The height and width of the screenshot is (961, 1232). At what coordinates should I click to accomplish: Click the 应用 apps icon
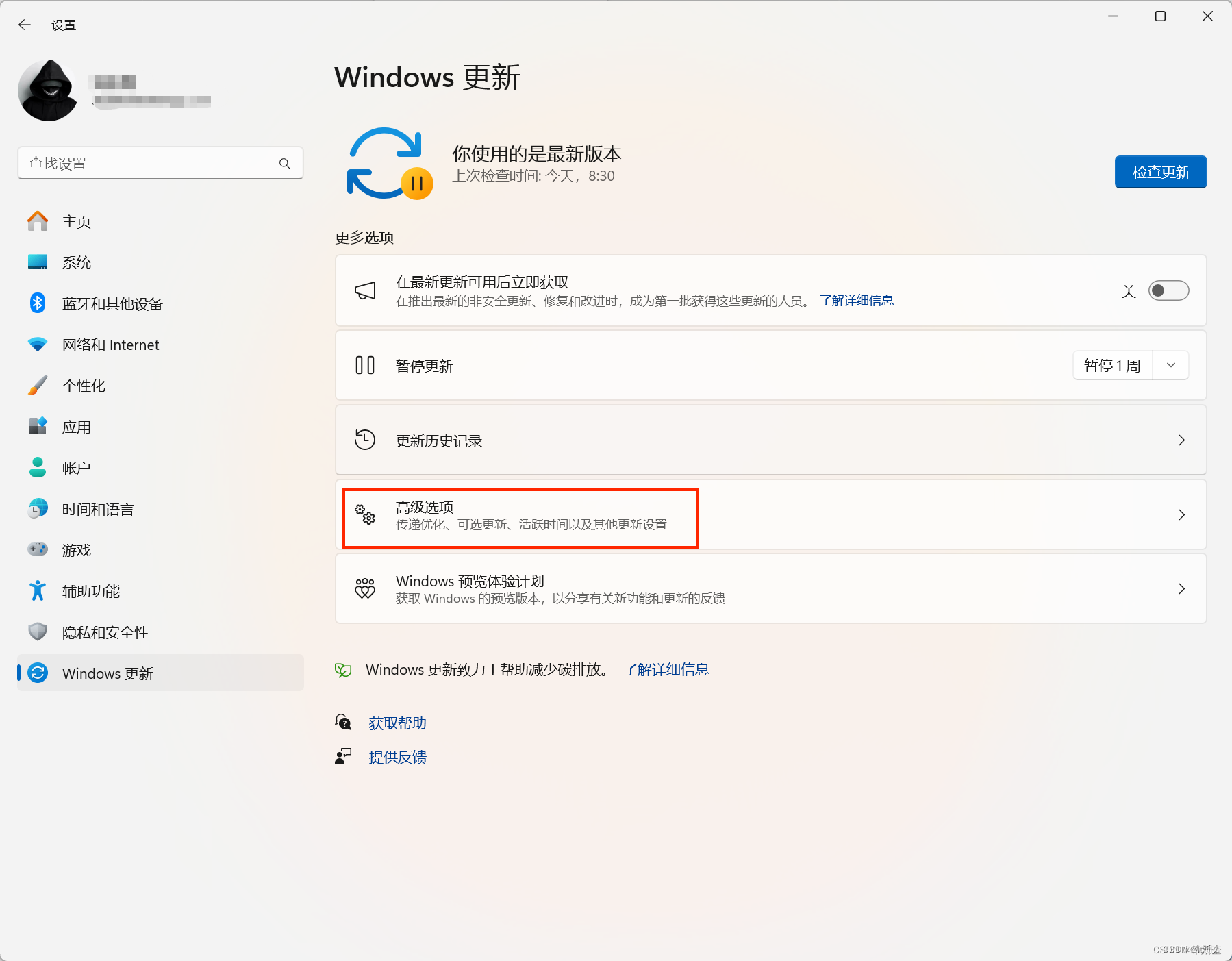pos(38,426)
